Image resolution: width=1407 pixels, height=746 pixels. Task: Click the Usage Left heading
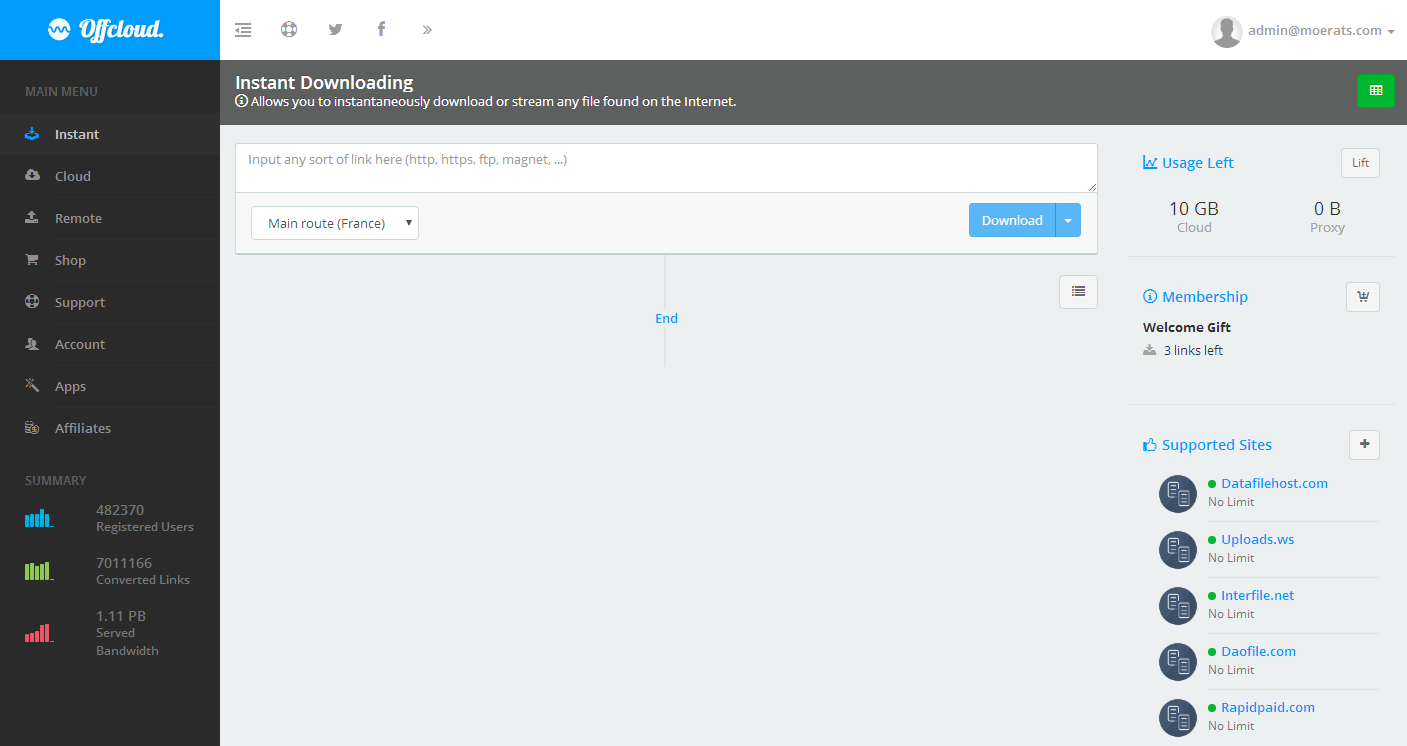pos(1188,163)
